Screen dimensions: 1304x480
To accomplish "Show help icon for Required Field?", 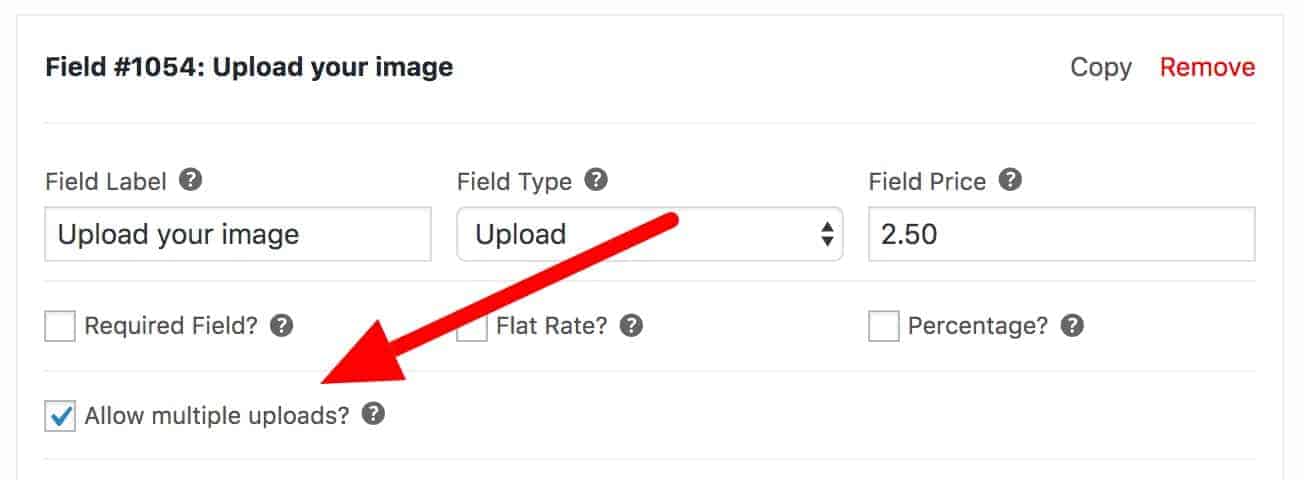I will 282,326.
